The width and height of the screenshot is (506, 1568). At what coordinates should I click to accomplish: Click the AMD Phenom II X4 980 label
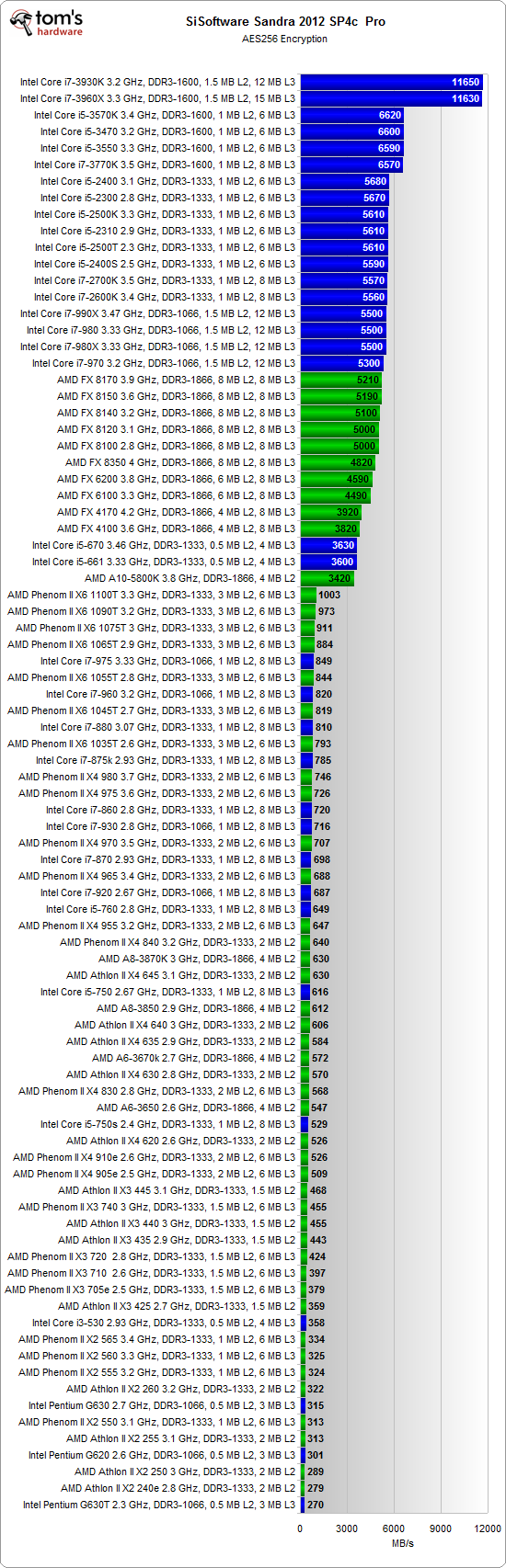pyautogui.click(x=157, y=777)
